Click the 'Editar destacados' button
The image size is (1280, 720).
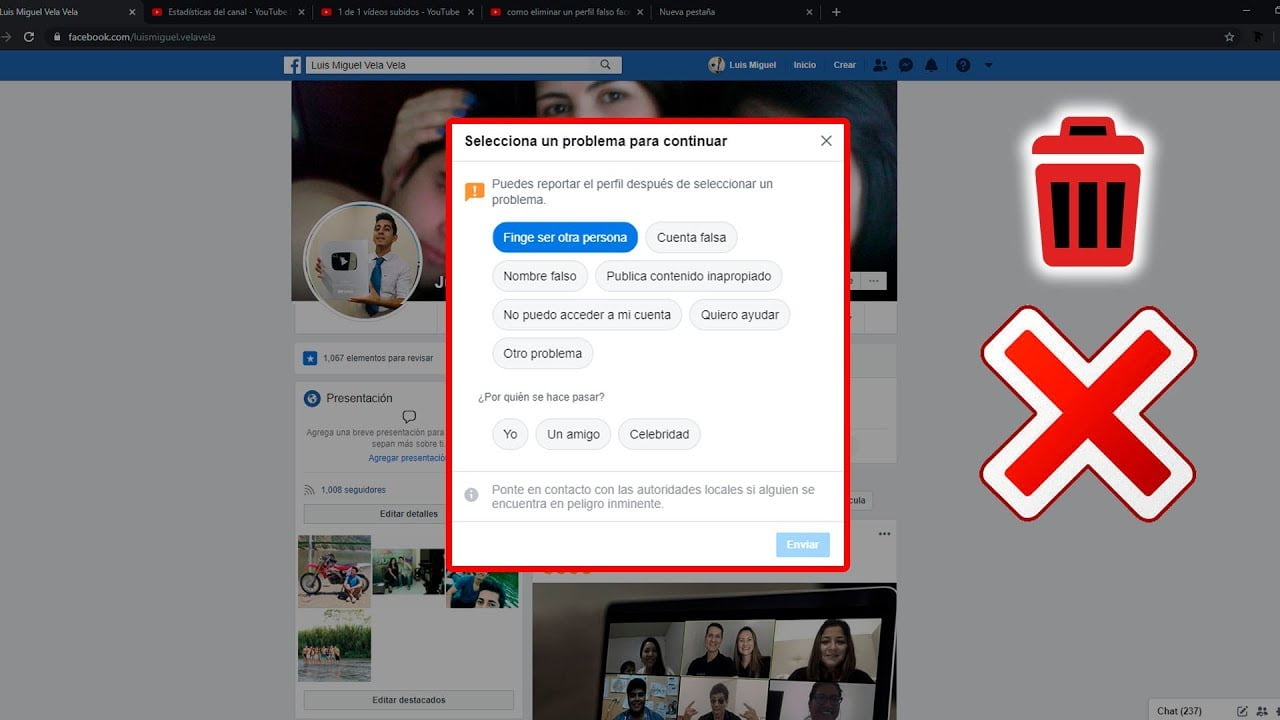point(408,700)
